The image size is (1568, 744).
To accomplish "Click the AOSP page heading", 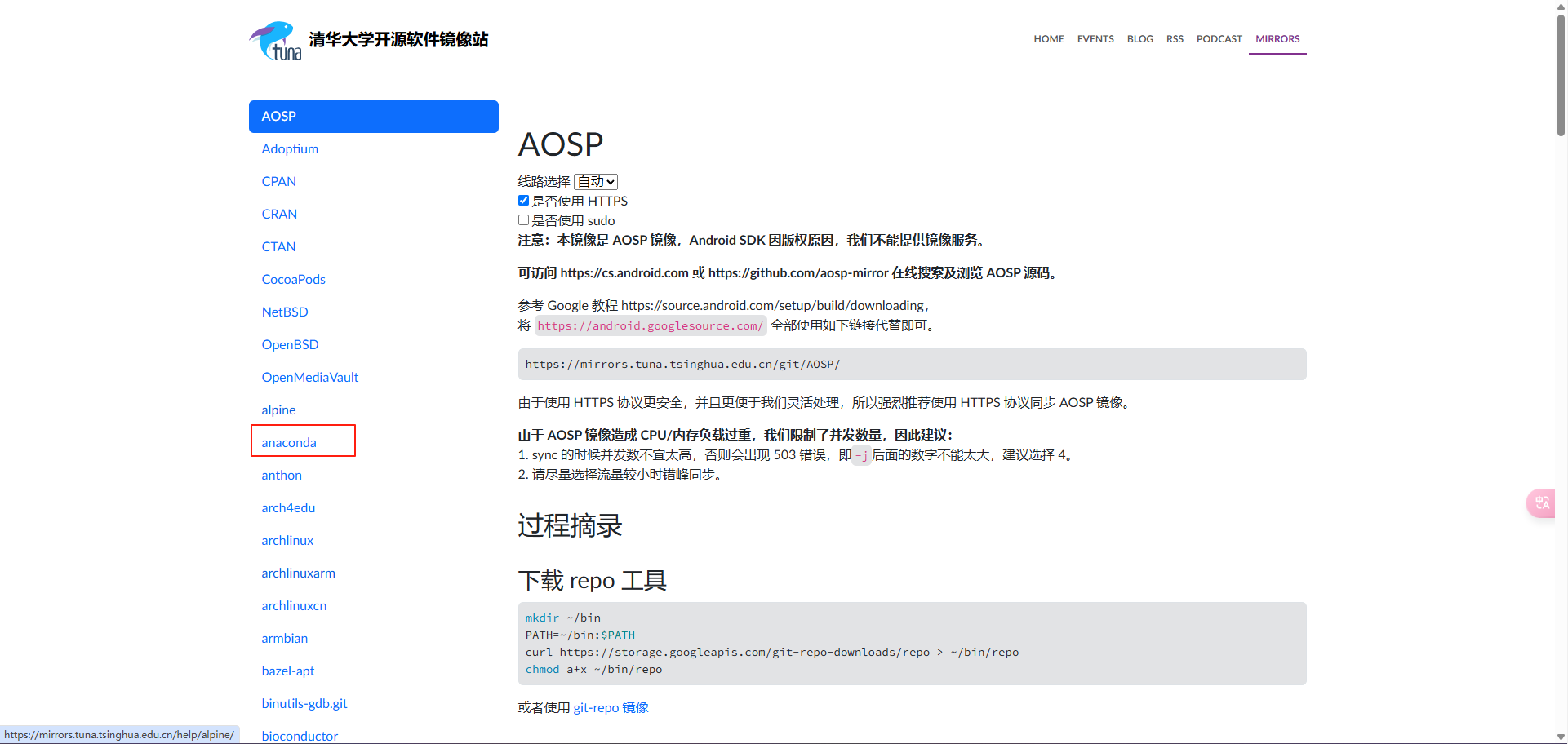I will (561, 145).
